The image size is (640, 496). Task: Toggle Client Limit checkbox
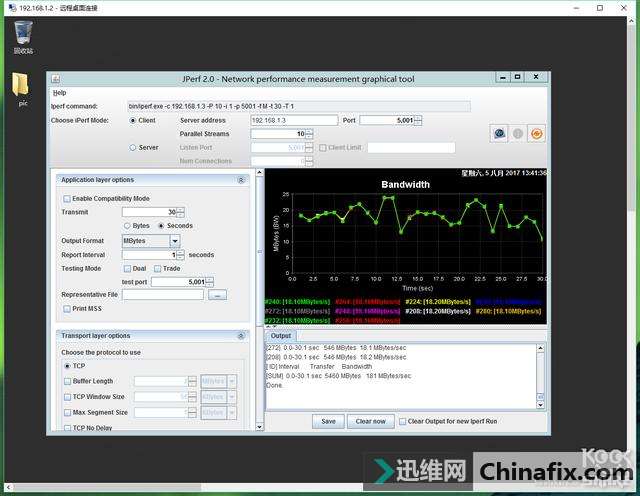coord(322,147)
